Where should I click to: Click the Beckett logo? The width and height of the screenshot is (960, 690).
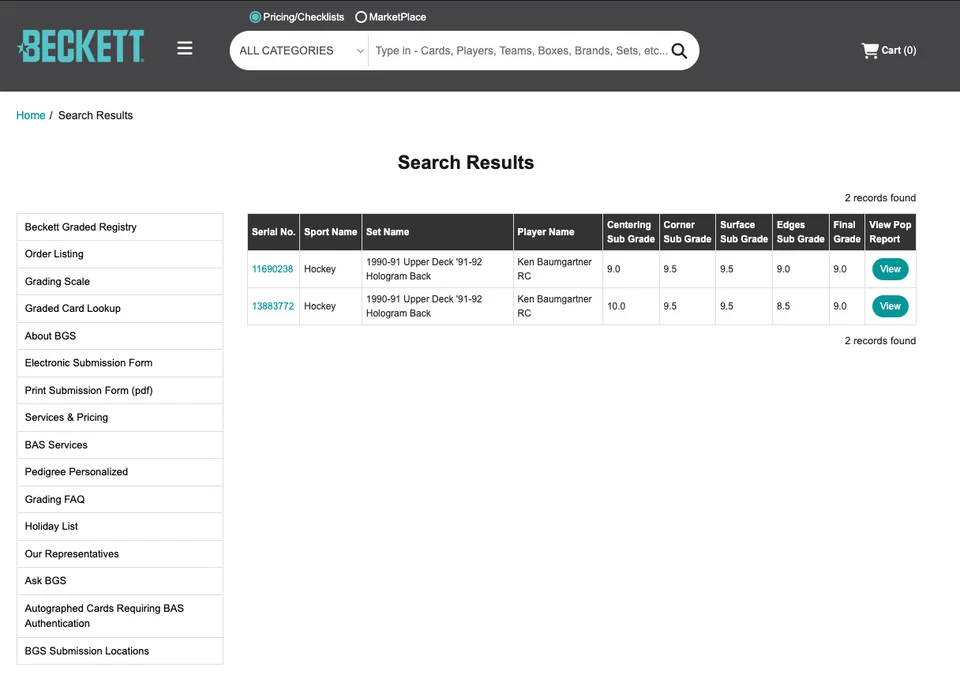coord(81,47)
